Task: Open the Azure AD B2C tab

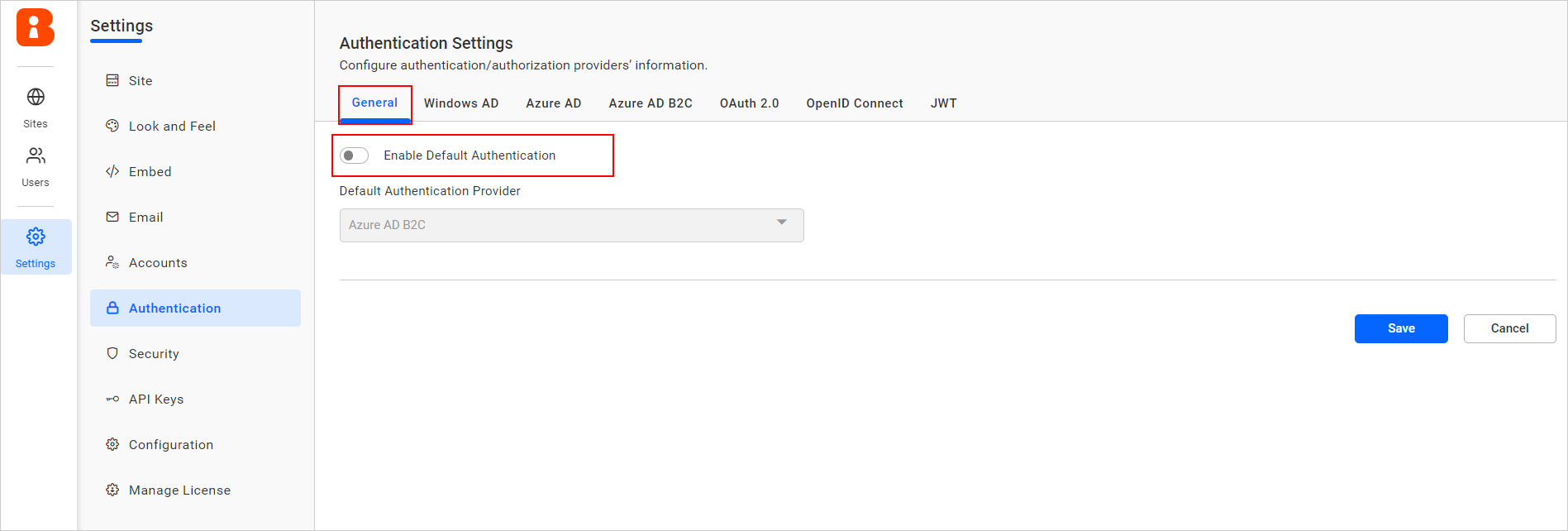Action: point(651,103)
